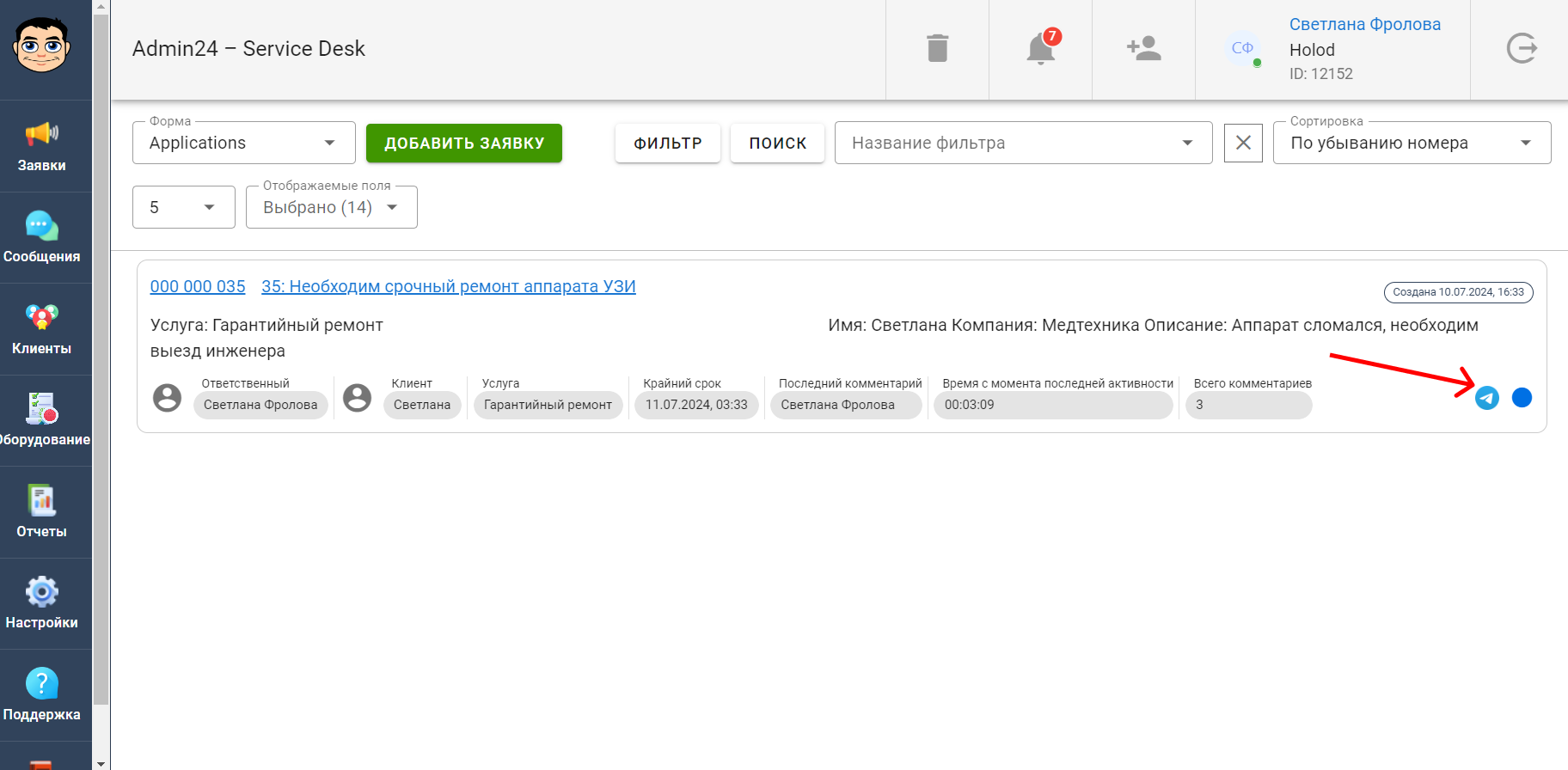Click the Holod company name
Viewport: 1568px width, 770px height.
tap(1312, 50)
